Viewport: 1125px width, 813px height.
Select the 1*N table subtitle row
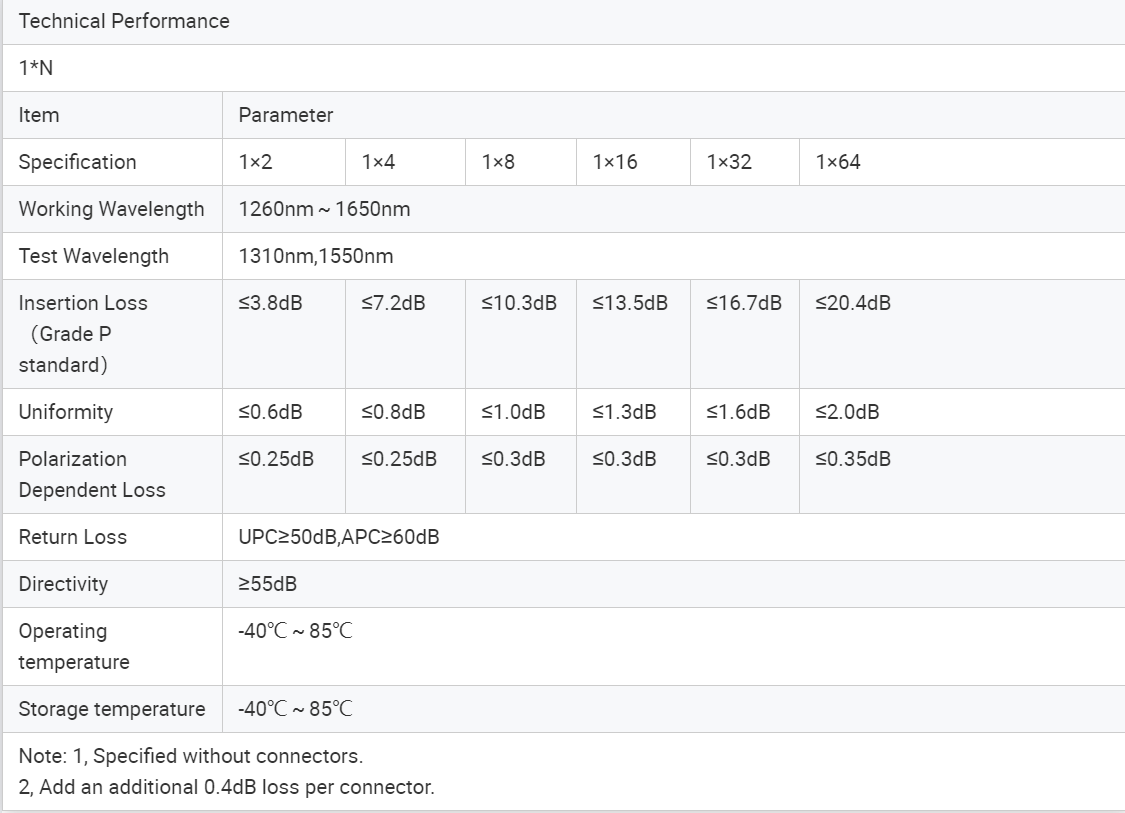pyautogui.click(x=564, y=68)
